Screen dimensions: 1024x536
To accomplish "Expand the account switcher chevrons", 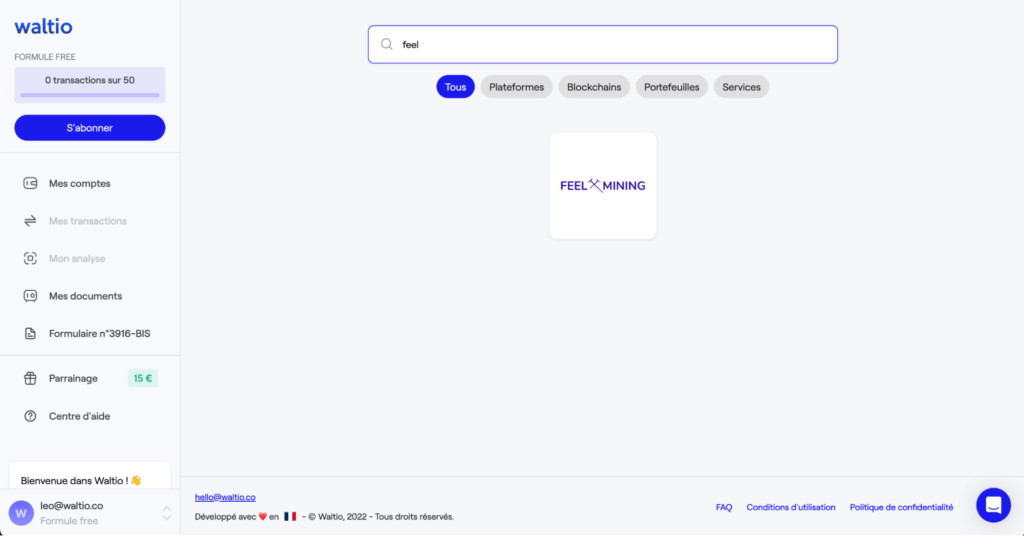I will (x=167, y=513).
